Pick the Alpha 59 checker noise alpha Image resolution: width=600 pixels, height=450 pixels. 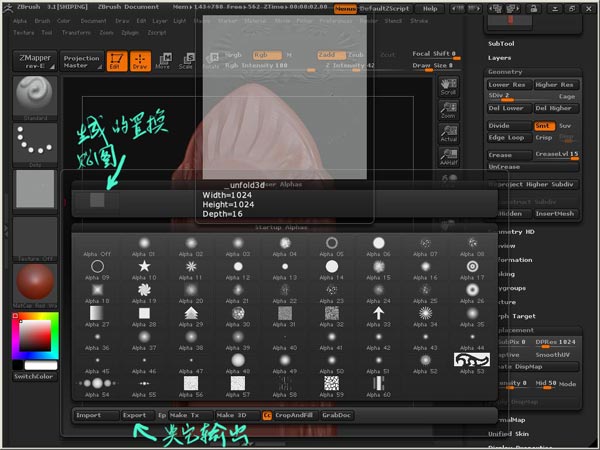coord(331,383)
